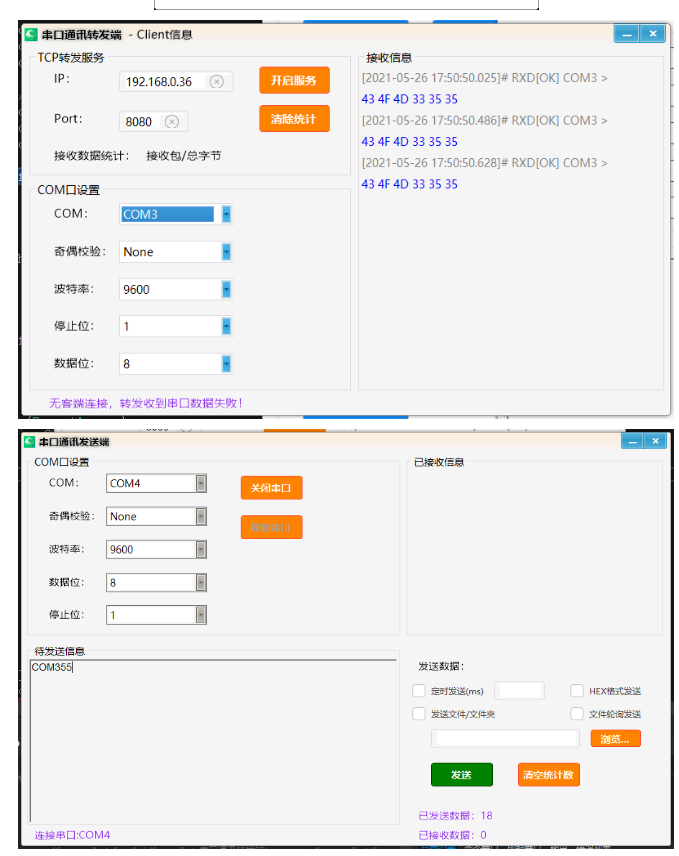679x856 pixels.
Task: Open the COM3 port dropdown in the forwarder window
Action: click(227, 214)
